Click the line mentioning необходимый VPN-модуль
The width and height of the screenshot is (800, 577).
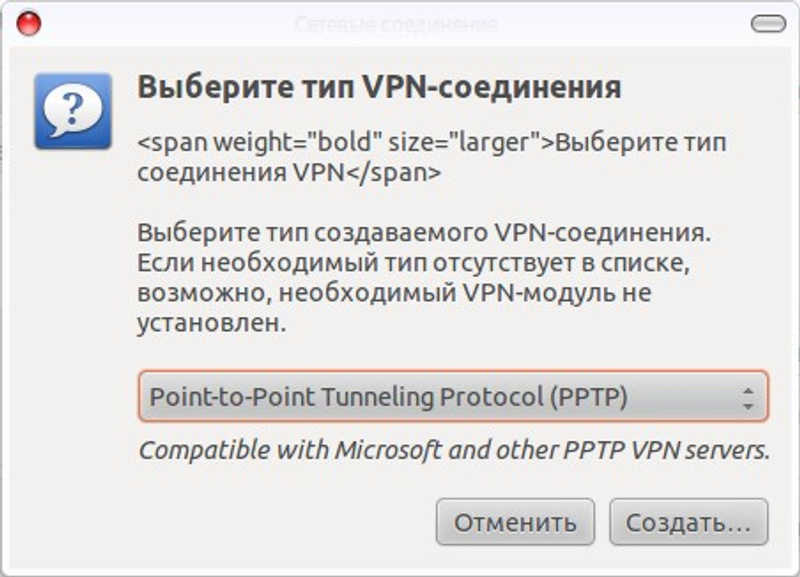click(394, 295)
